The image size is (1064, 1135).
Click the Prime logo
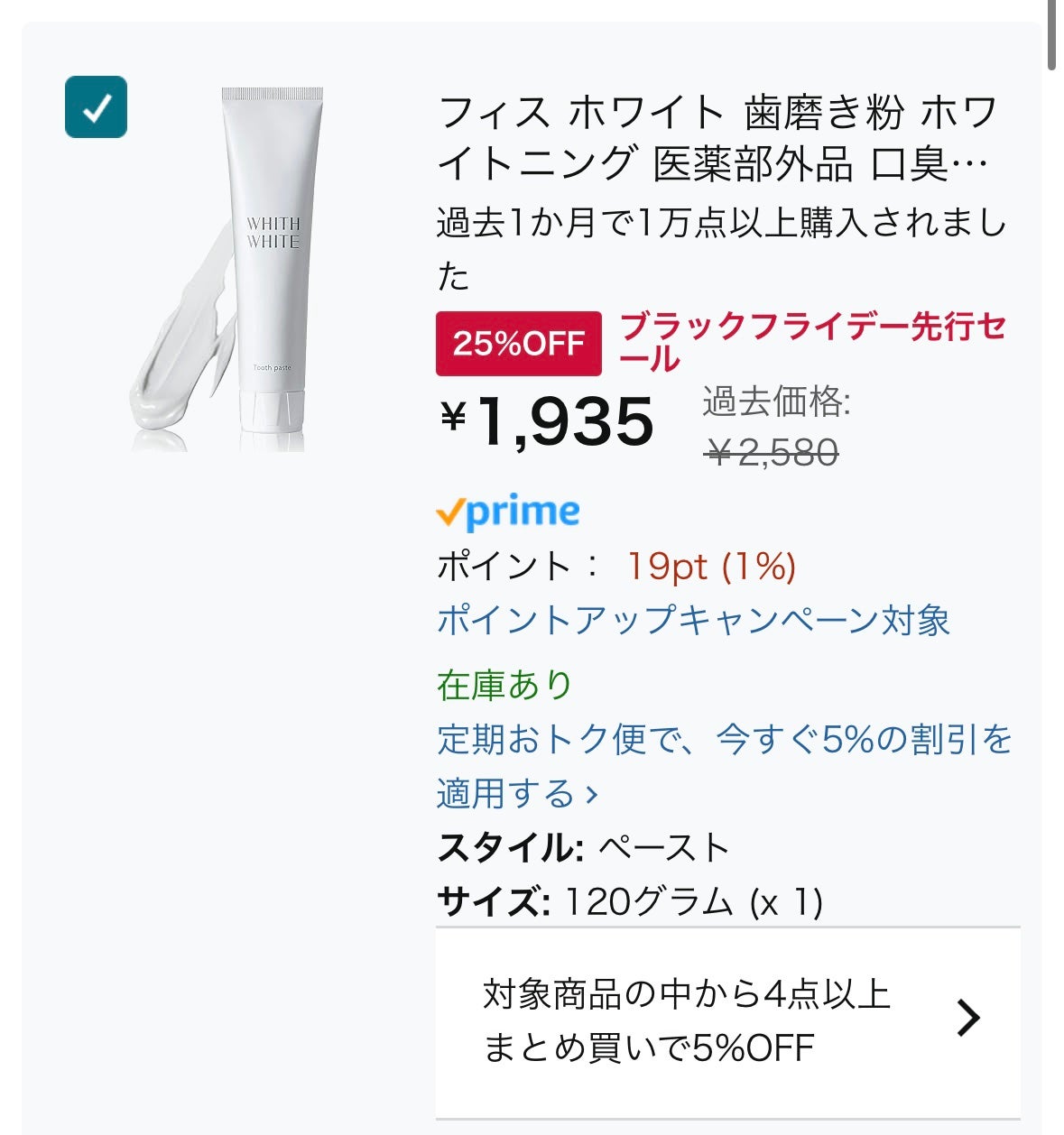tap(508, 512)
